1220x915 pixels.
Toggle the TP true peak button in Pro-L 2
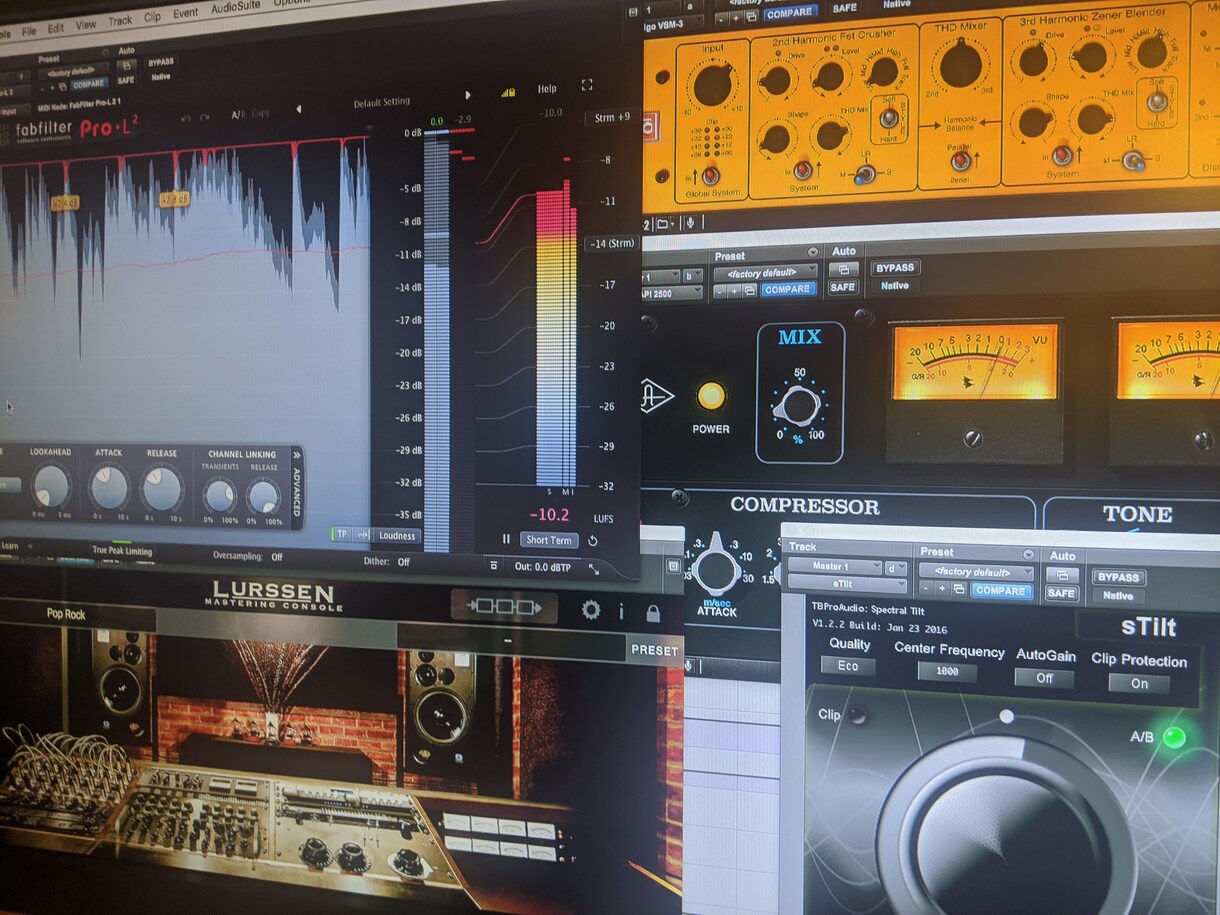pyautogui.click(x=342, y=535)
